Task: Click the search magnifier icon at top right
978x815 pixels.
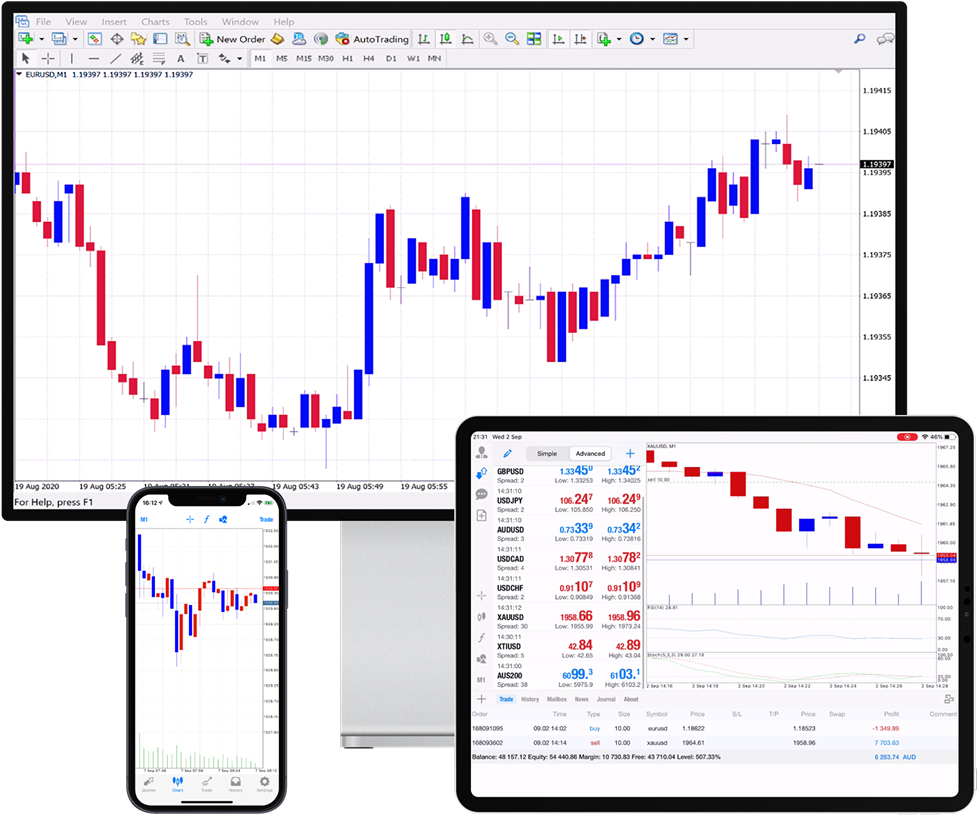Action: point(859,39)
